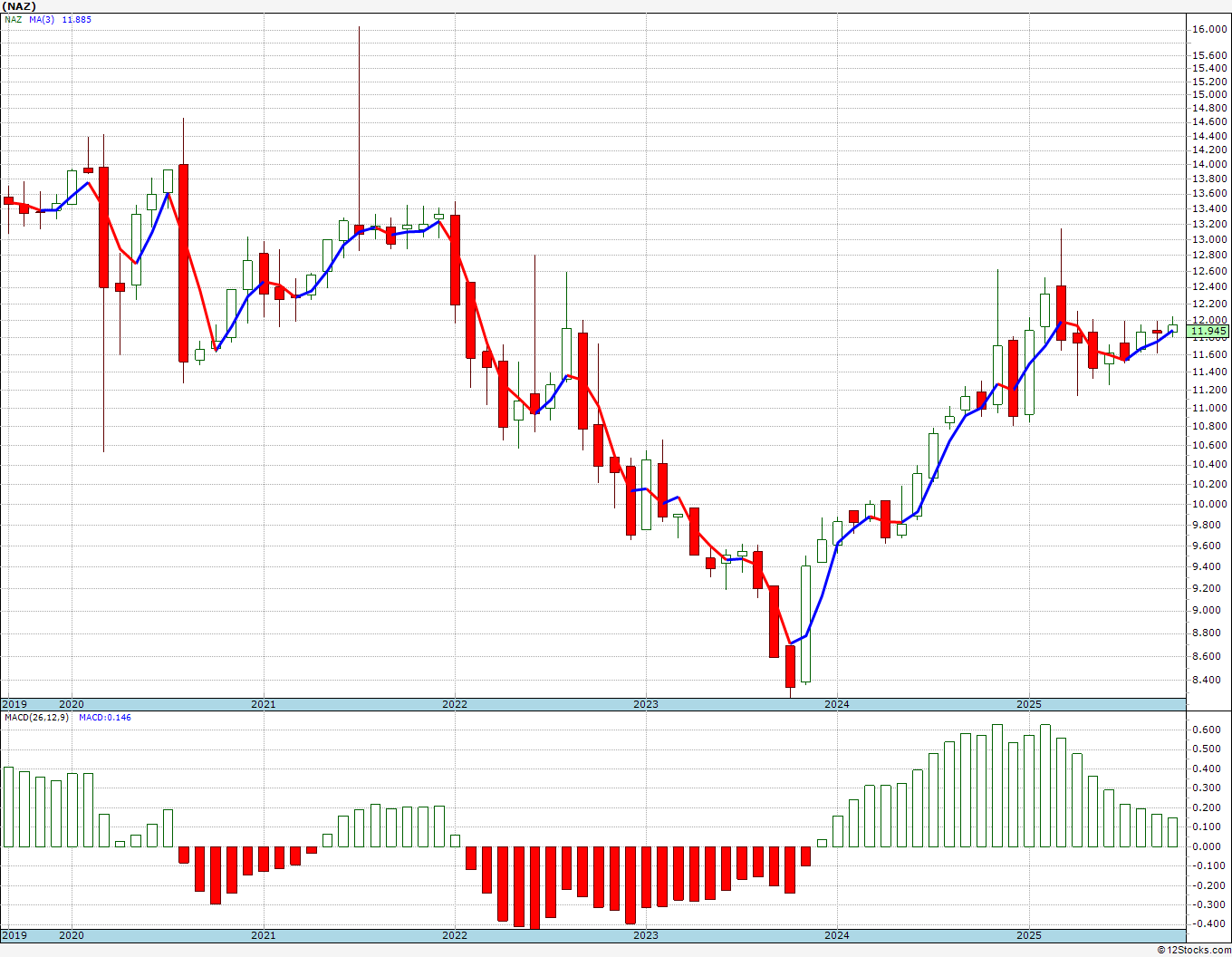Click the 16.000 price axis label

tap(1209, 30)
